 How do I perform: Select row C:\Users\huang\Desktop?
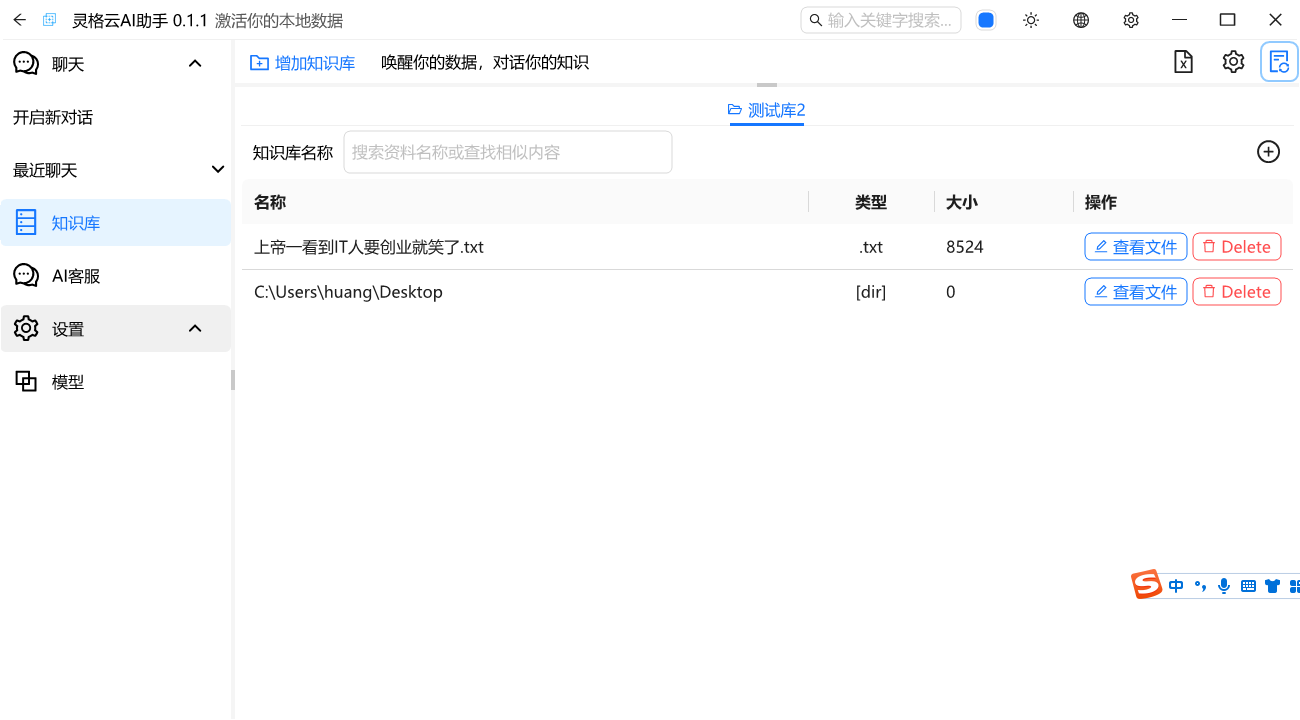click(x=767, y=292)
